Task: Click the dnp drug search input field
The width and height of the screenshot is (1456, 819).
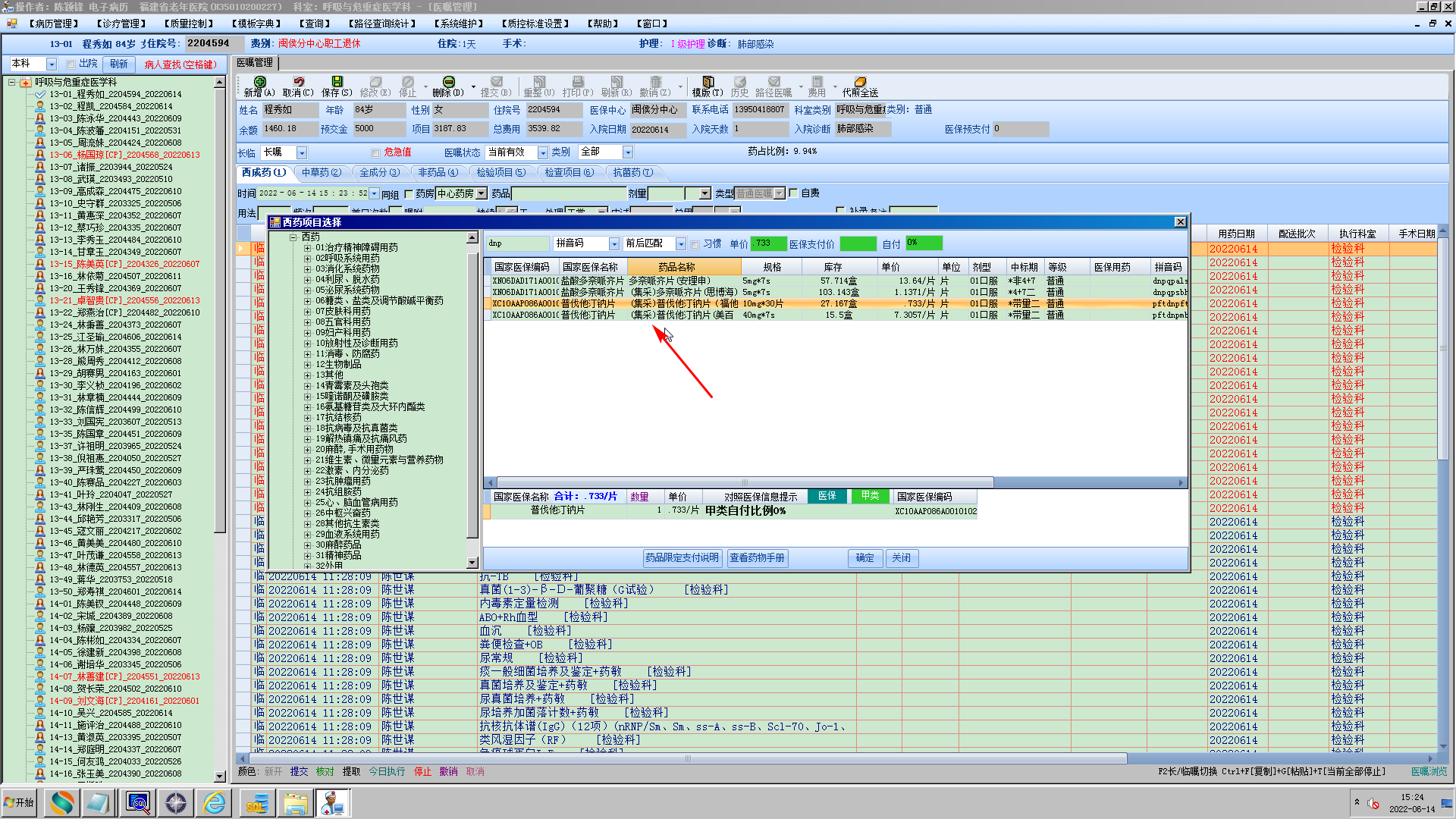Action: point(517,243)
